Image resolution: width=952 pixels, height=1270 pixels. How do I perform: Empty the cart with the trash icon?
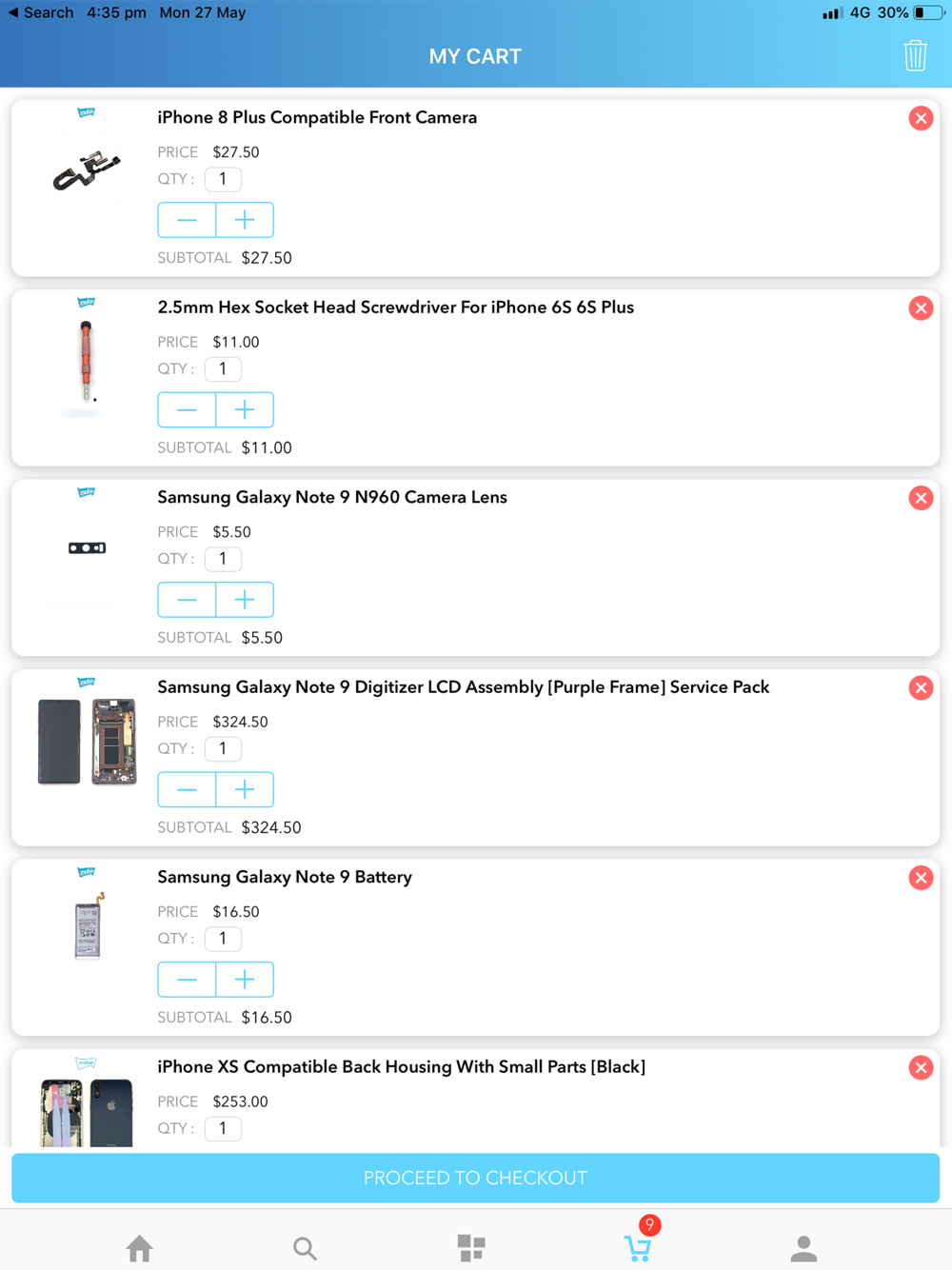915,56
